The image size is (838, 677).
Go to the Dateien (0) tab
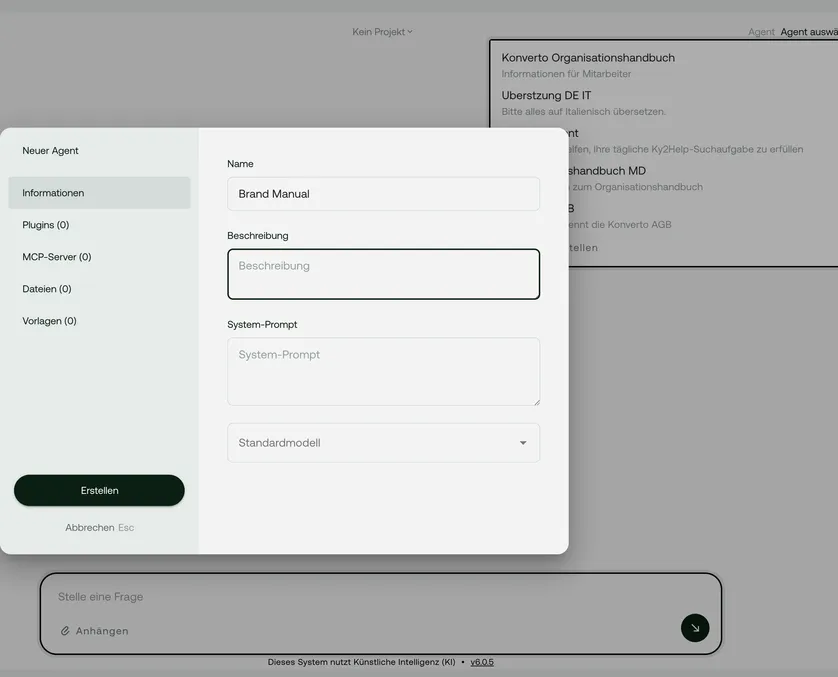click(x=47, y=289)
